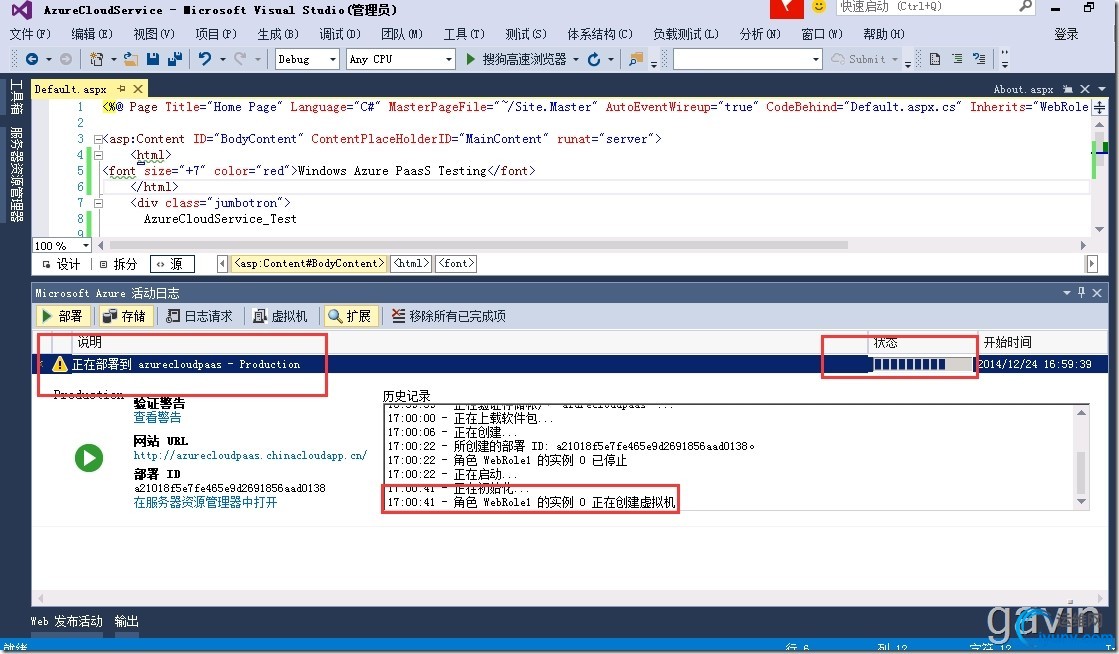Click 移除所有已完成项 button

click(449, 316)
